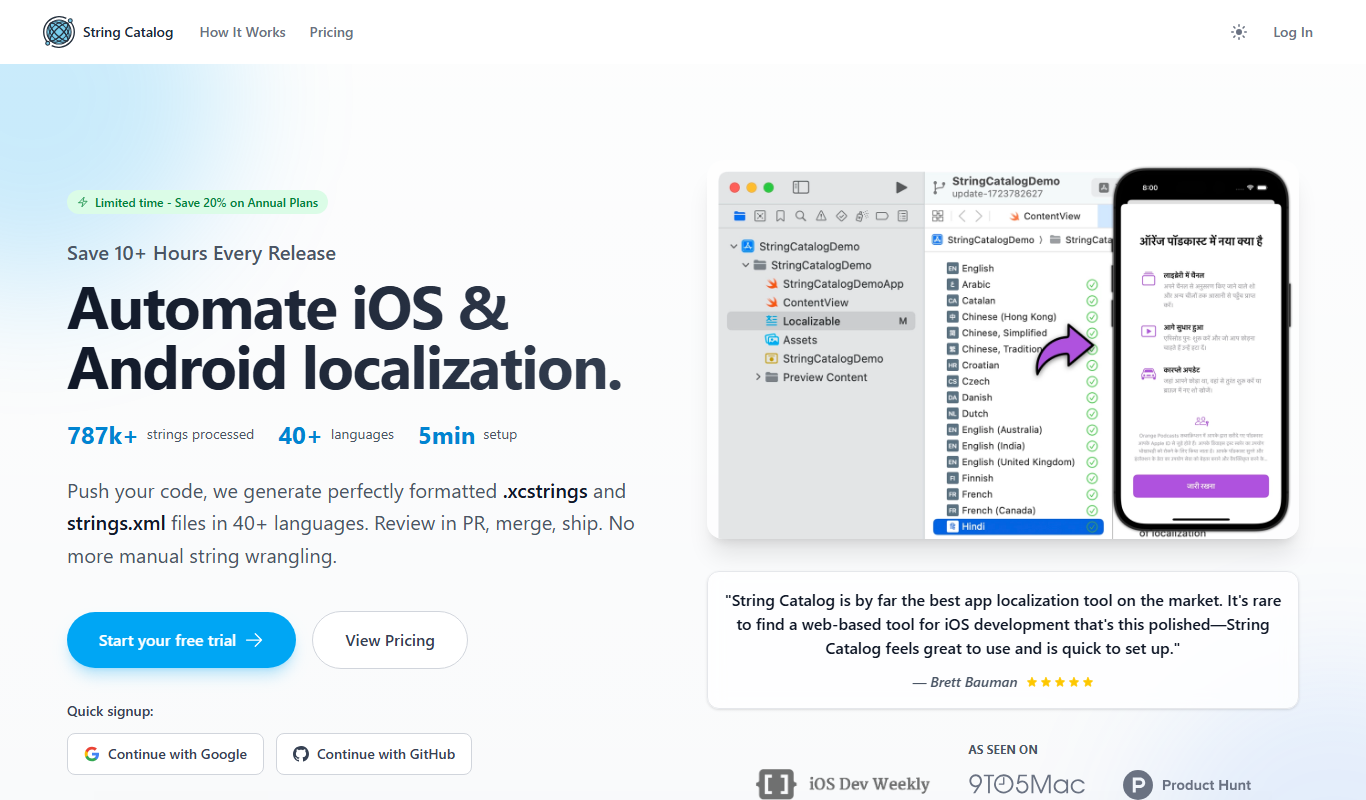Click the iOS Dev Weekly logo

(x=844, y=784)
